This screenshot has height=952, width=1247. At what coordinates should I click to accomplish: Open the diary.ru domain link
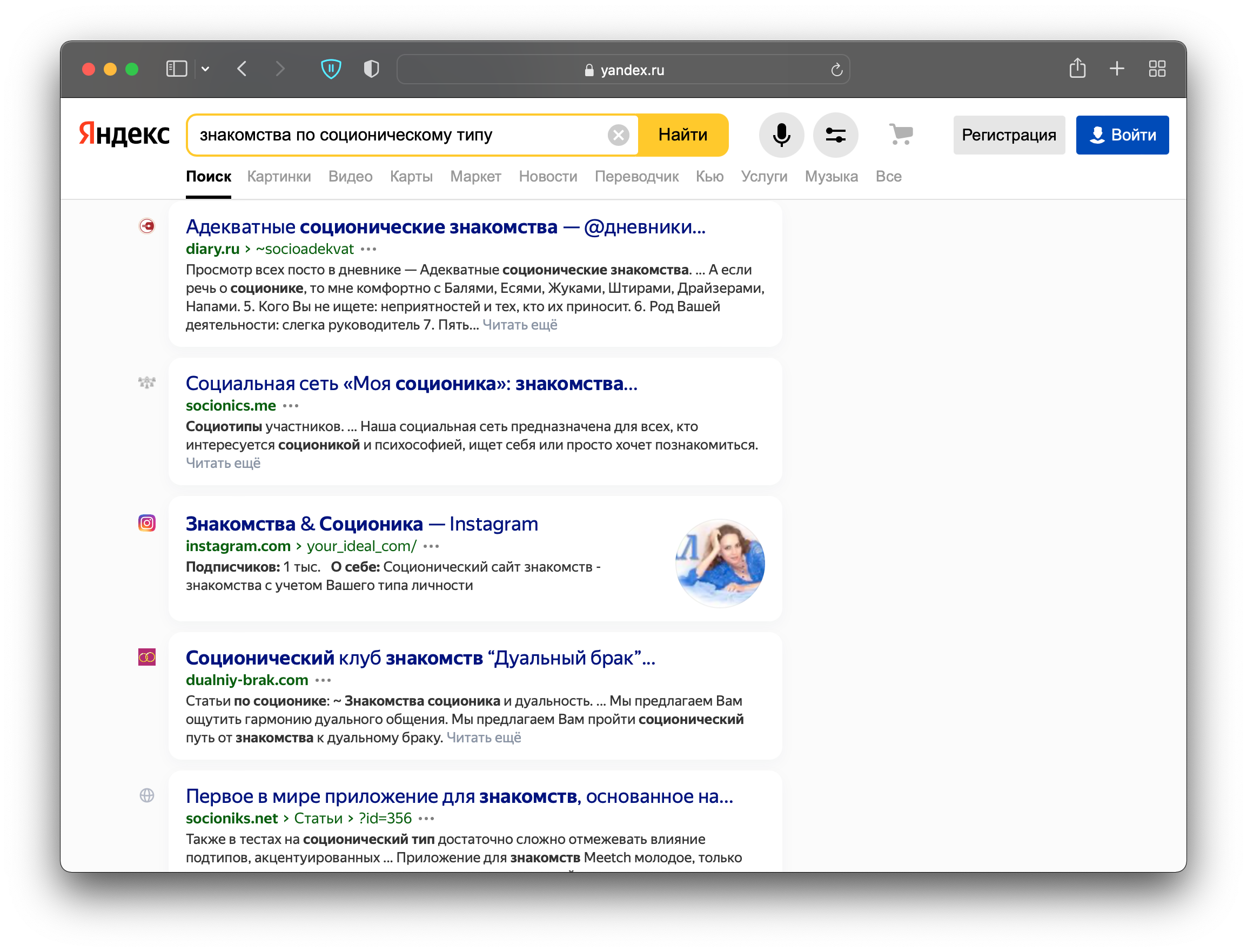(x=212, y=249)
